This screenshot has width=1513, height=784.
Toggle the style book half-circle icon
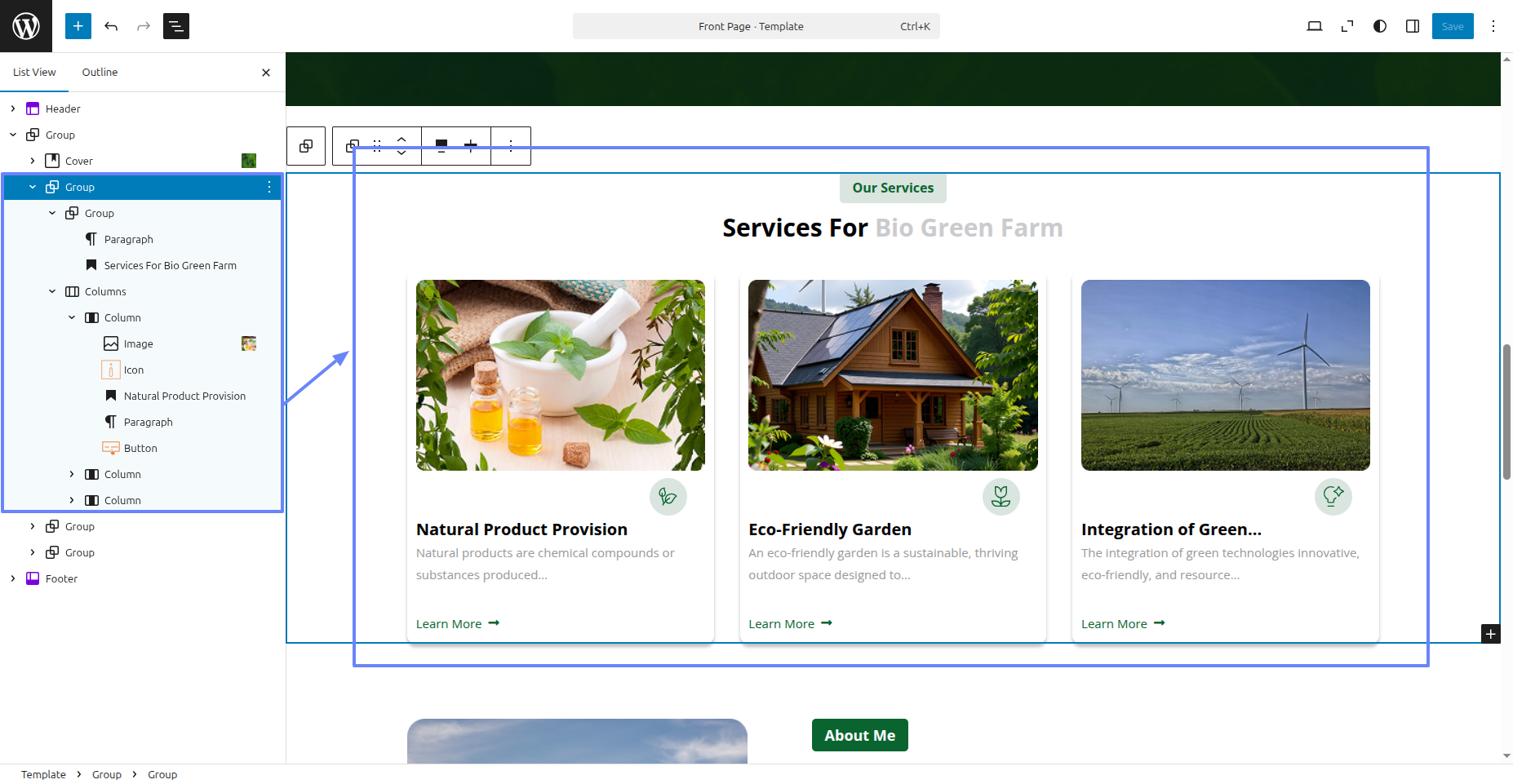click(x=1379, y=26)
